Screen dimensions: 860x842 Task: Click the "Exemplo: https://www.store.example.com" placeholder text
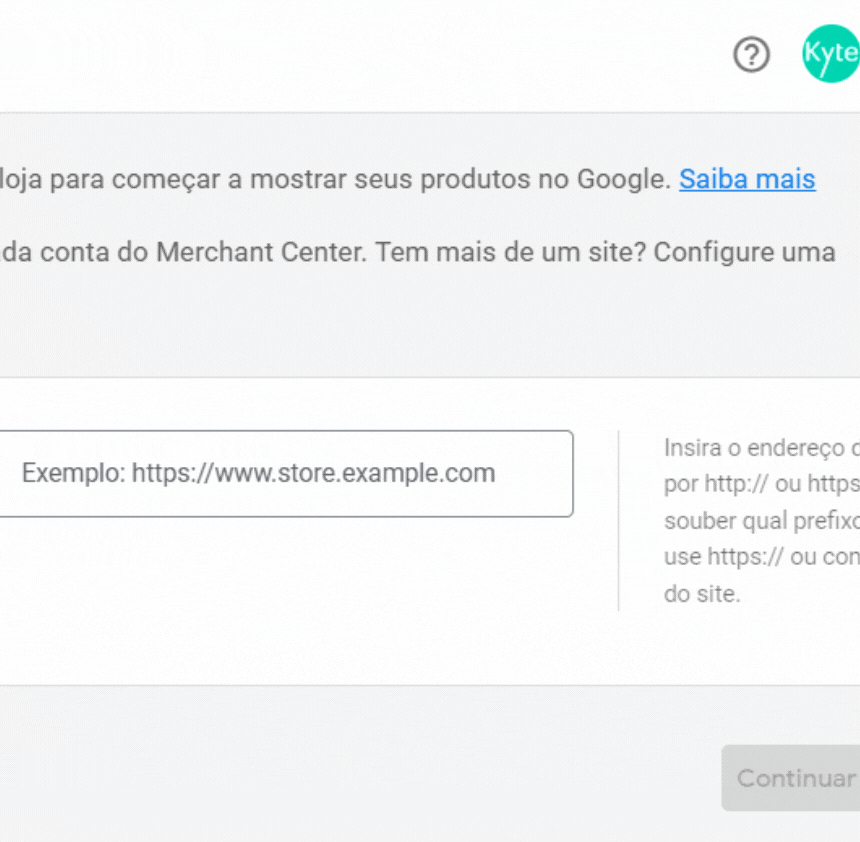click(x=258, y=473)
